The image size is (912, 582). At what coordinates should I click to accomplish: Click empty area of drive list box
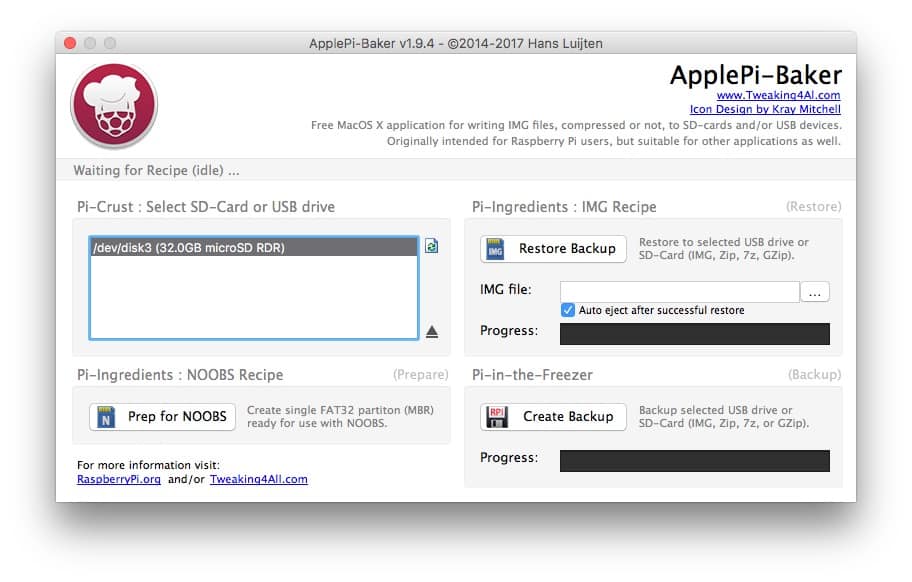[253, 300]
